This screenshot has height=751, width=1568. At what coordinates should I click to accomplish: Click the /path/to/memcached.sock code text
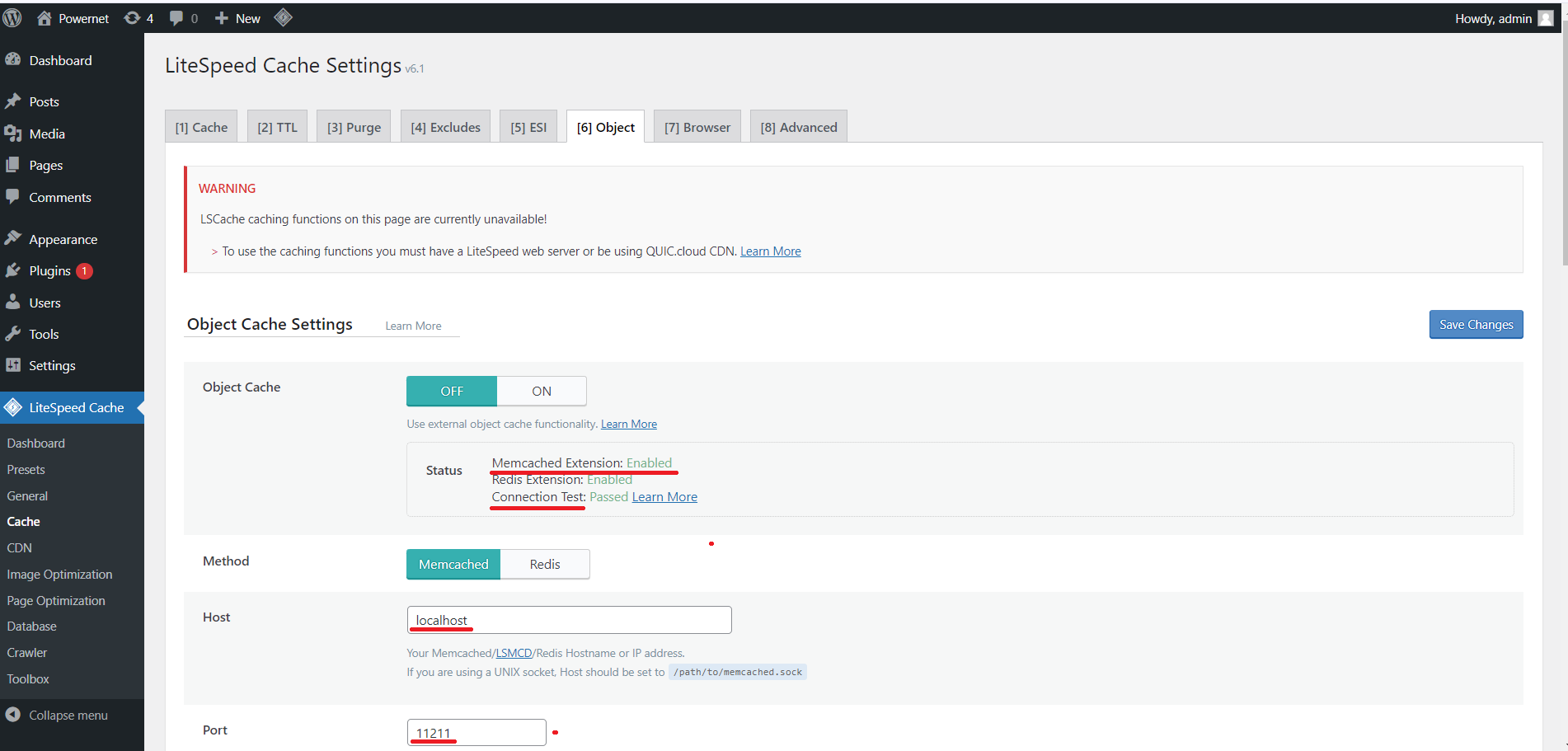pos(738,672)
